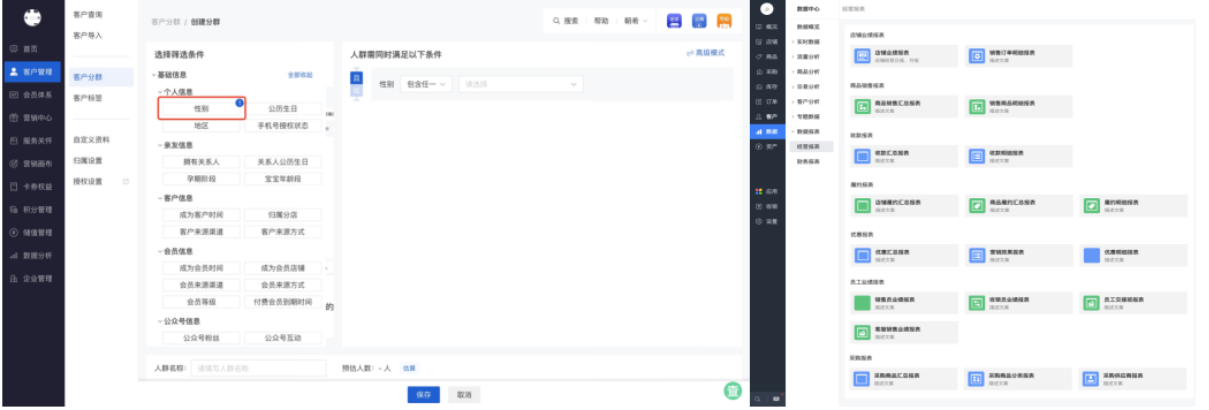Select the 手机号授权状态 filter condition
Viewport: 1209px width, 410px height.
(283, 126)
